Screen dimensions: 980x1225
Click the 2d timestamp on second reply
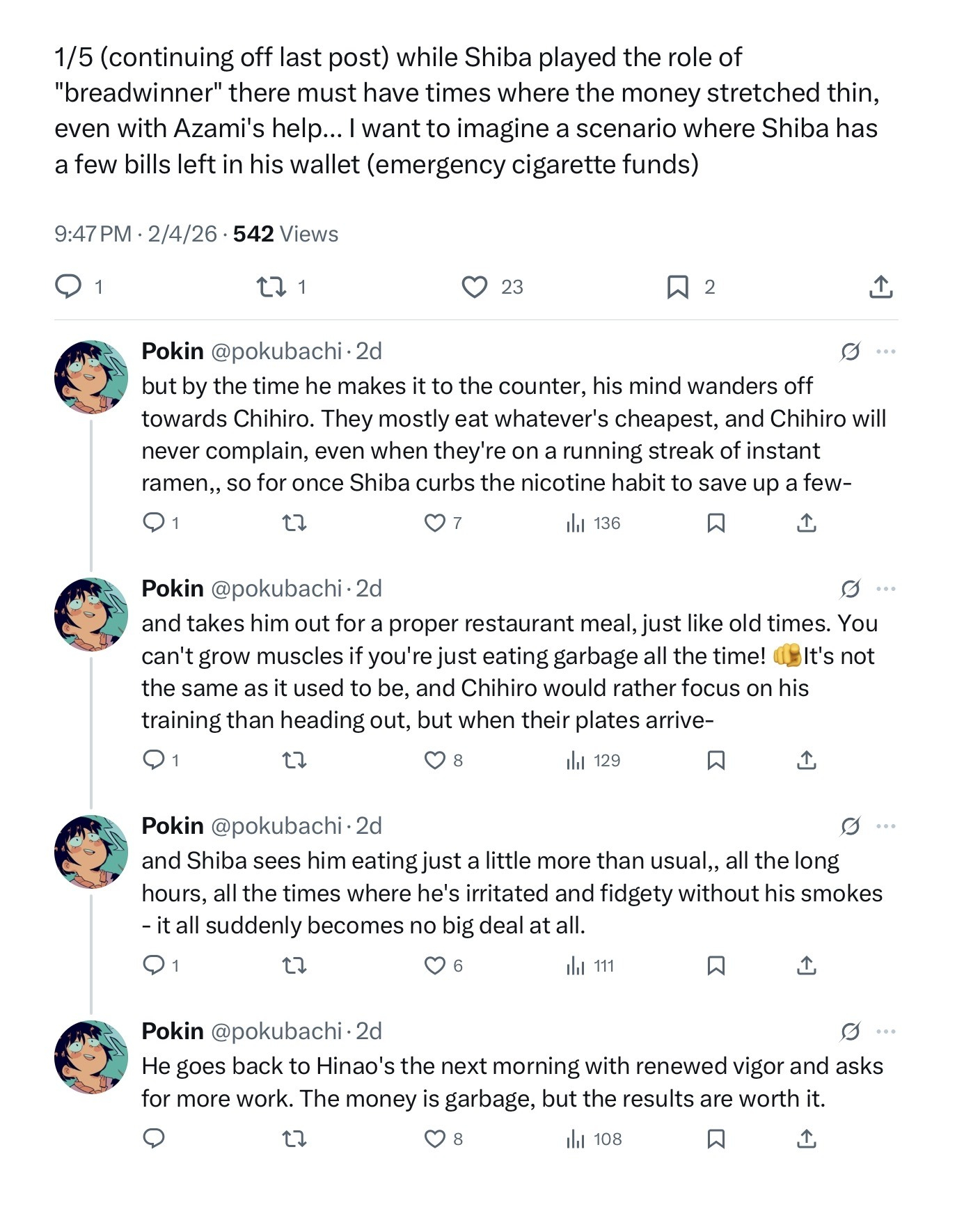tap(369, 589)
